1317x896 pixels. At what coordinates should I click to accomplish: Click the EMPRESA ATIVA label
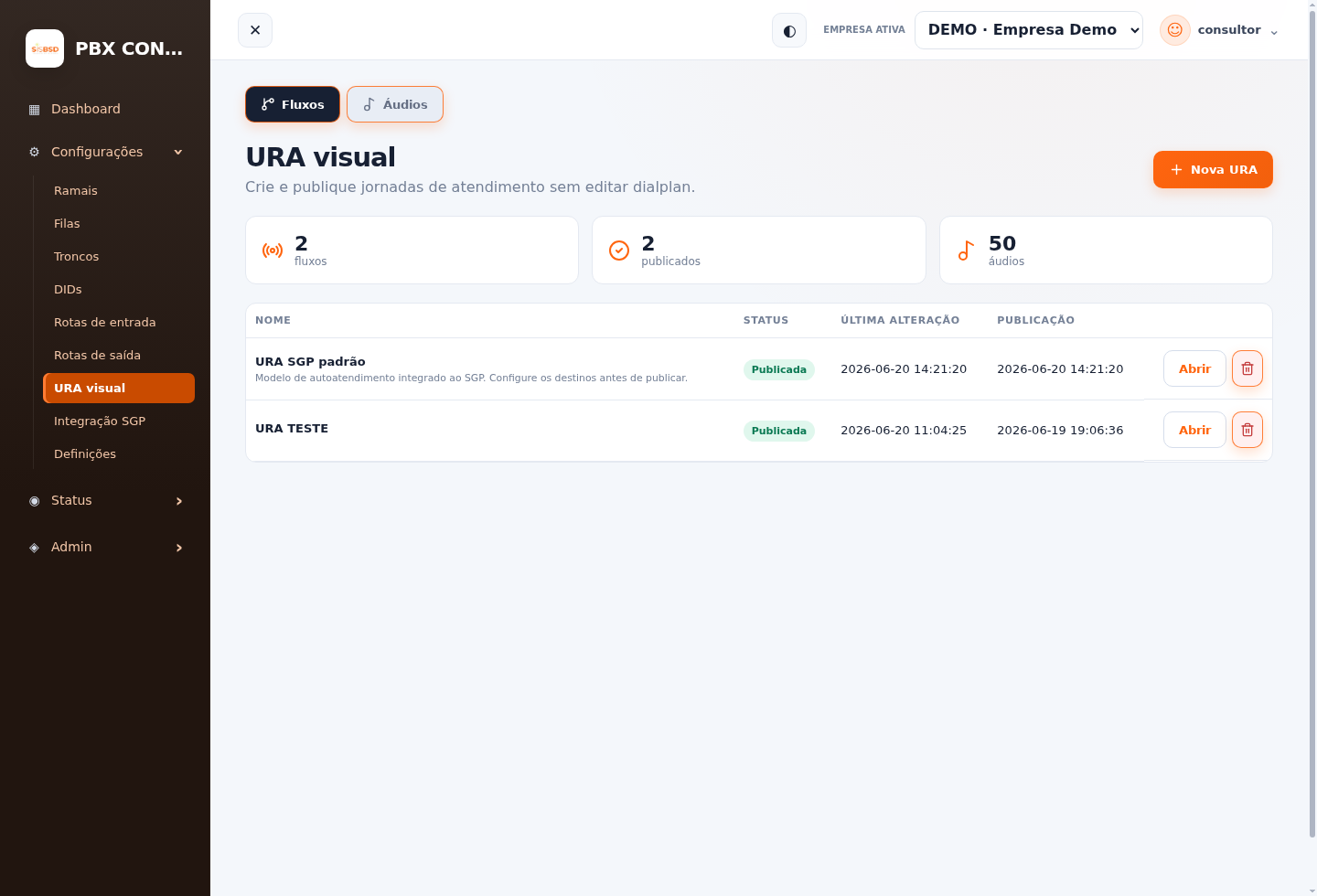click(864, 30)
